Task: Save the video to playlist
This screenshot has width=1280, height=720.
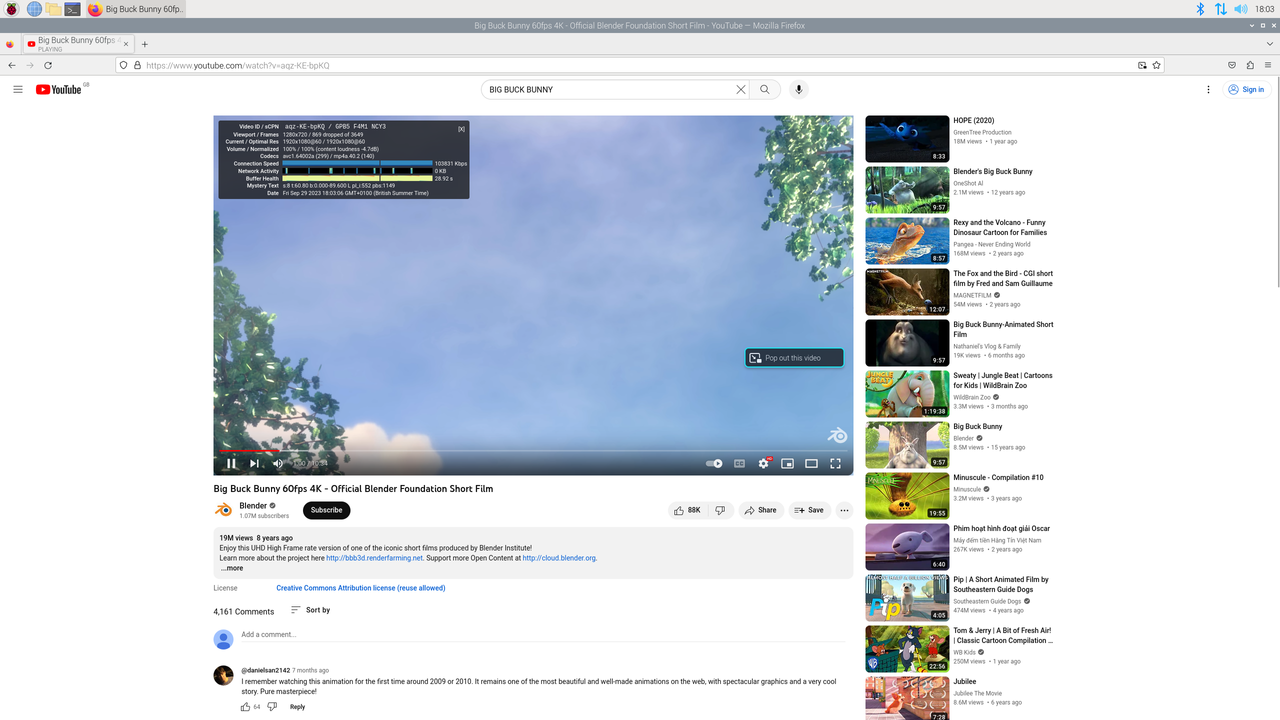Action: pos(809,510)
